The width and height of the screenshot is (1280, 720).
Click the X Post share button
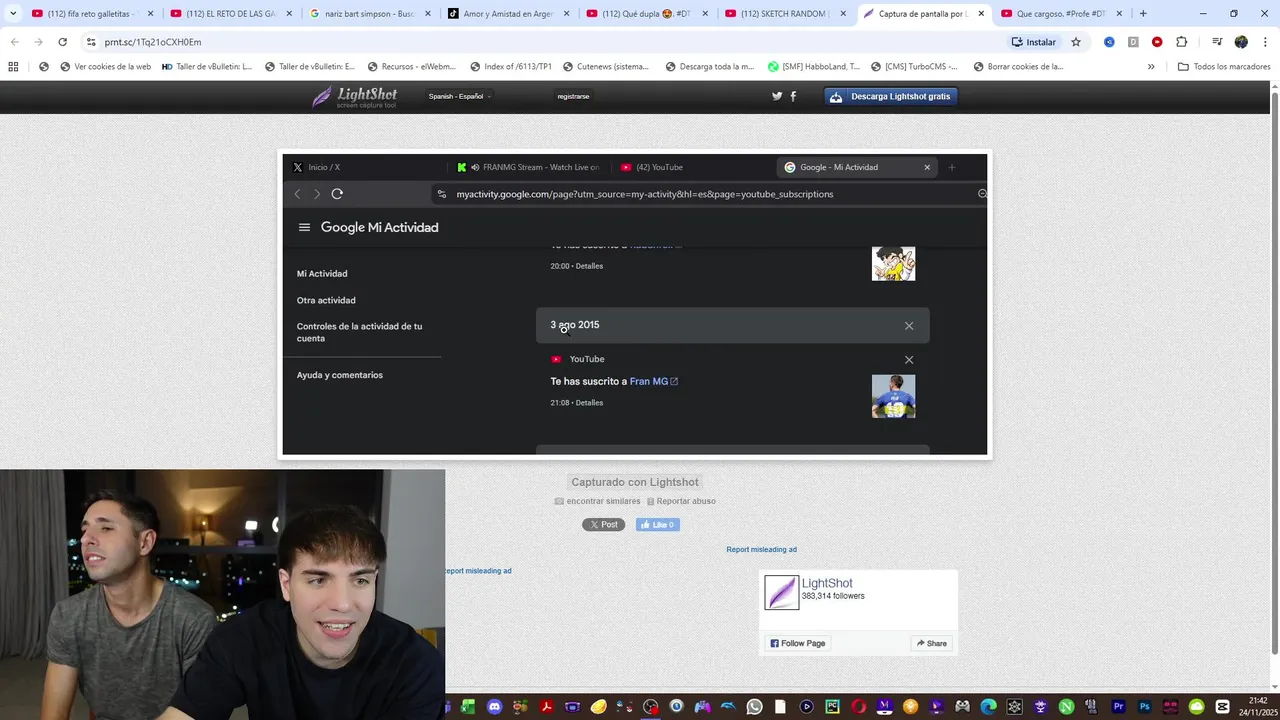[x=603, y=524]
